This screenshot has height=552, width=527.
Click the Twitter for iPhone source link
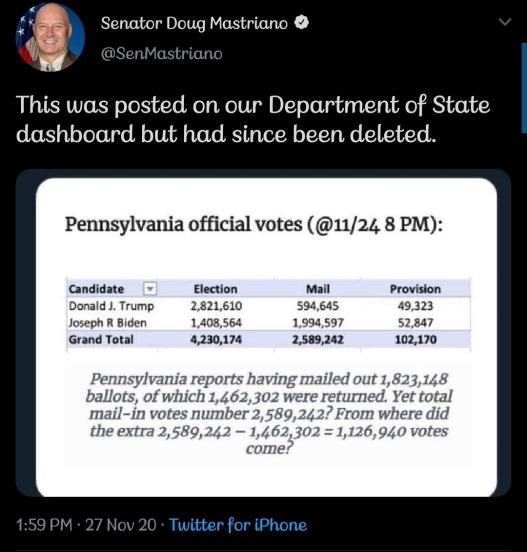[238, 525]
